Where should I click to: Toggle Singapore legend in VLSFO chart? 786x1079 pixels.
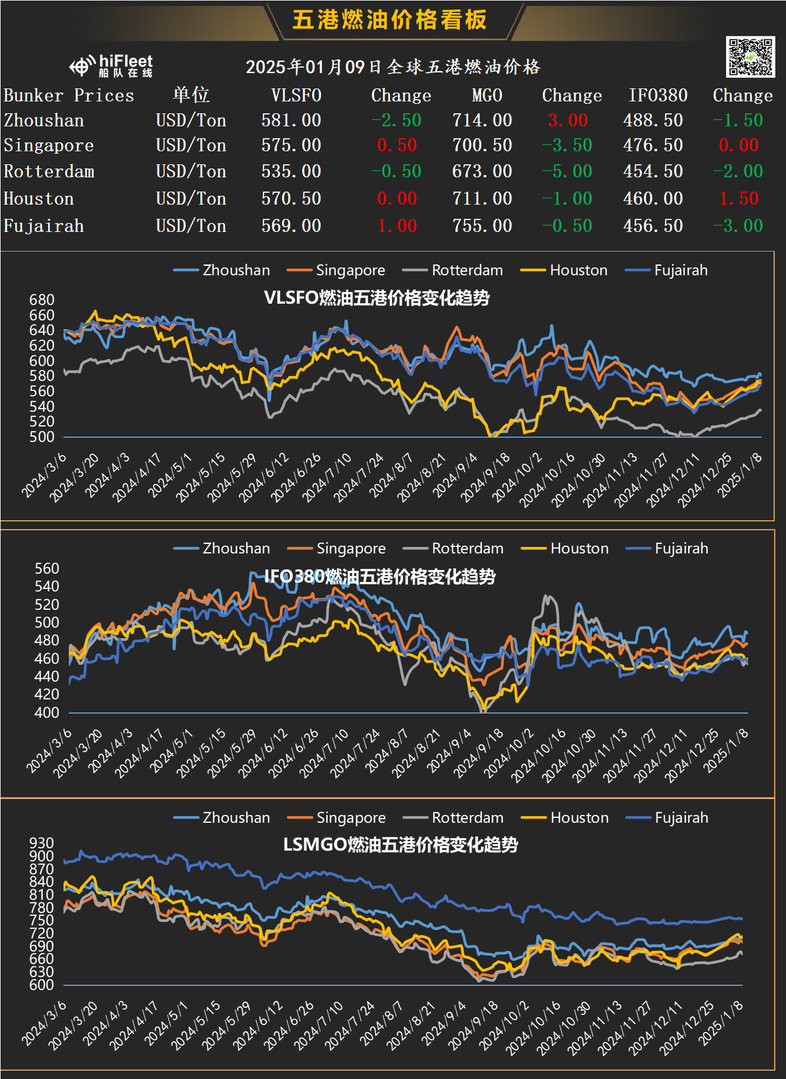336,270
